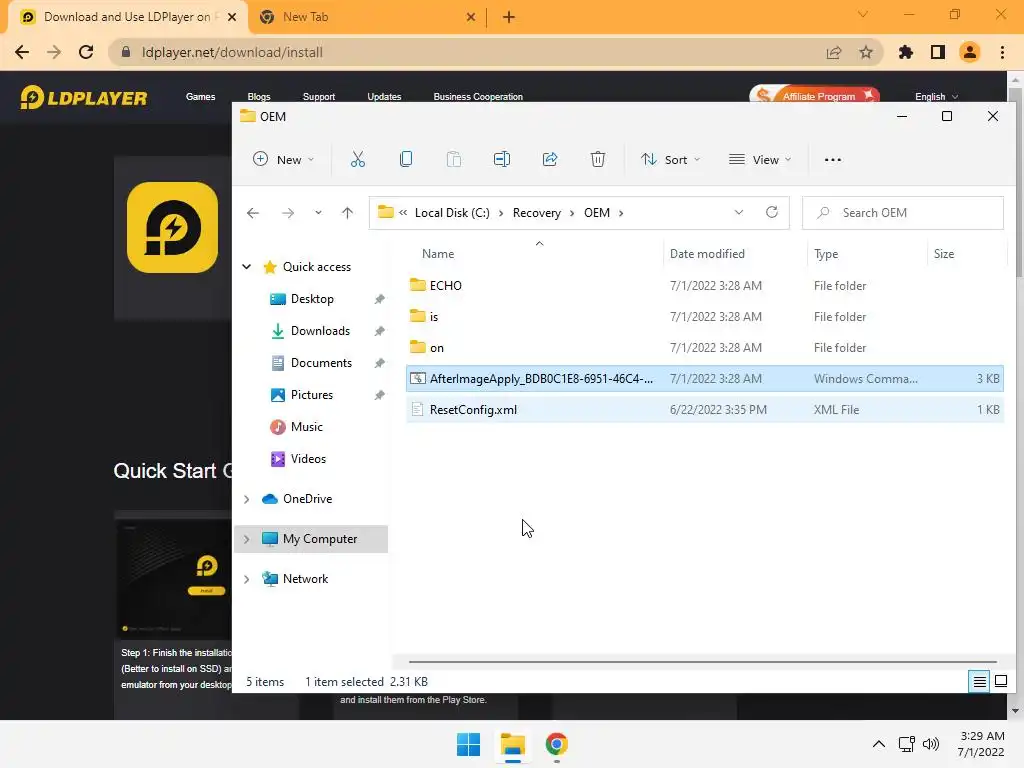Image resolution: width=1024 pixels, height=768 pixels.
Task: Select Videos in Quick access
Action: (308, 459)
